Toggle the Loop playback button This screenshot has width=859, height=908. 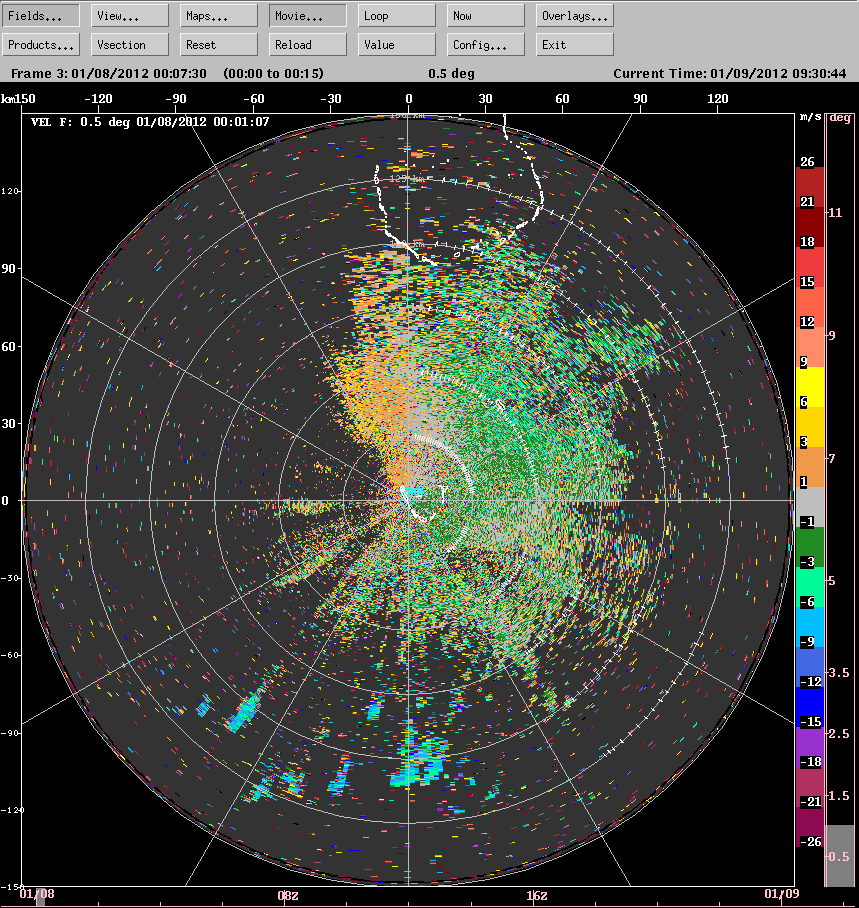pyautogui.click(x=397, y=16)
